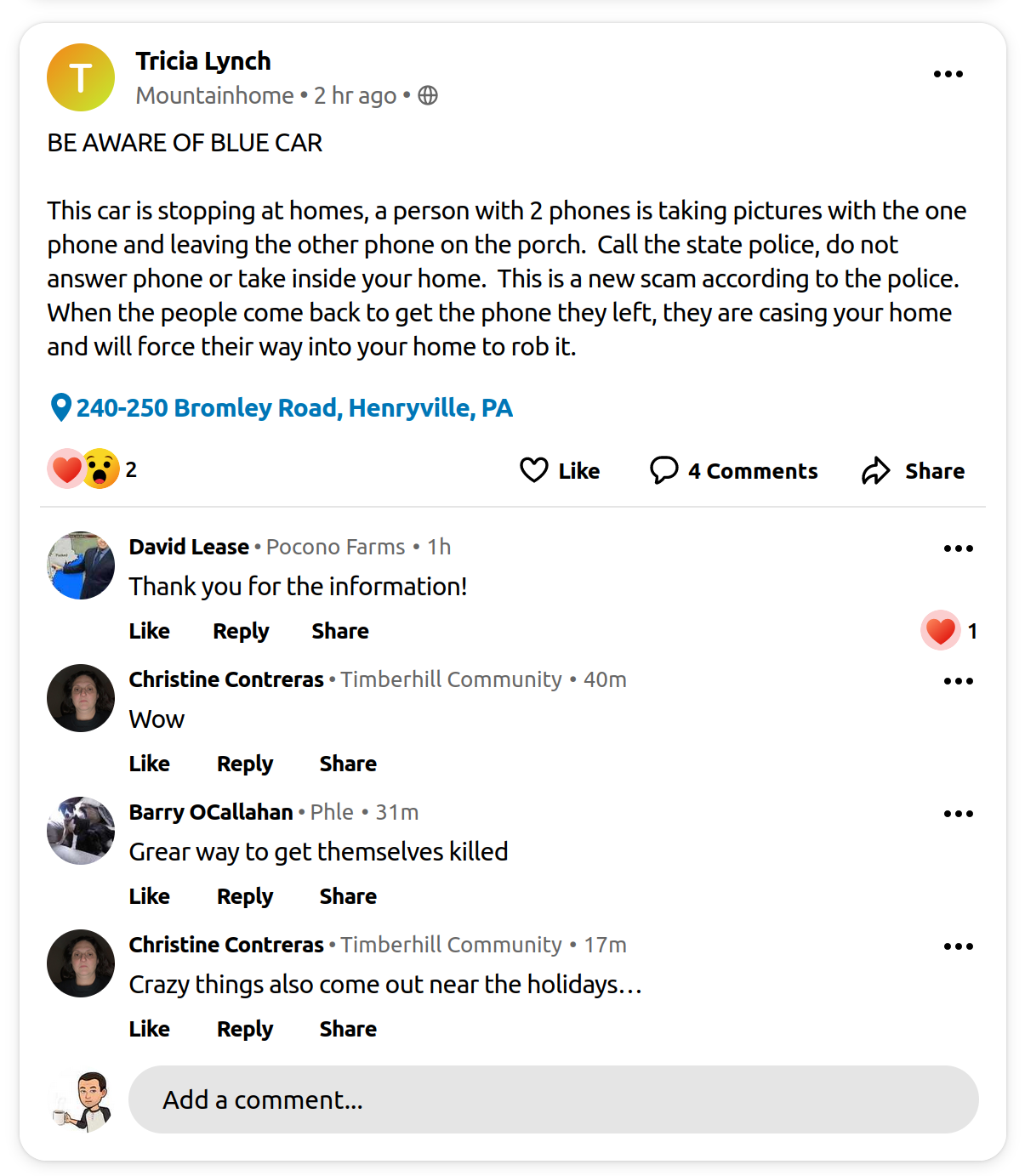Open options for Barry OCallahan's comment
This screenshot has width=1025, height=1176.
[958, 814]
